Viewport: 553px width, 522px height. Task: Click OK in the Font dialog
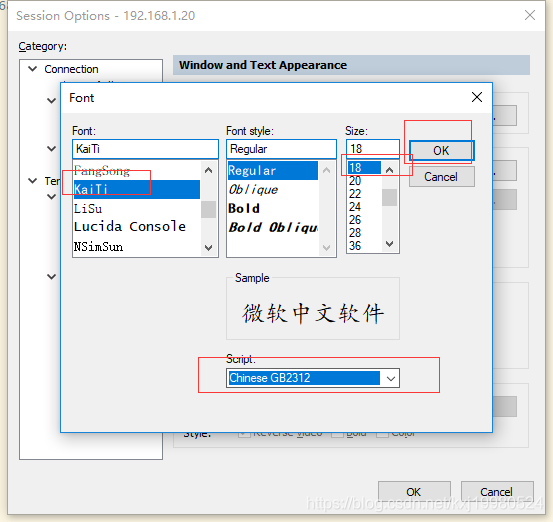(x=442, y=151)
